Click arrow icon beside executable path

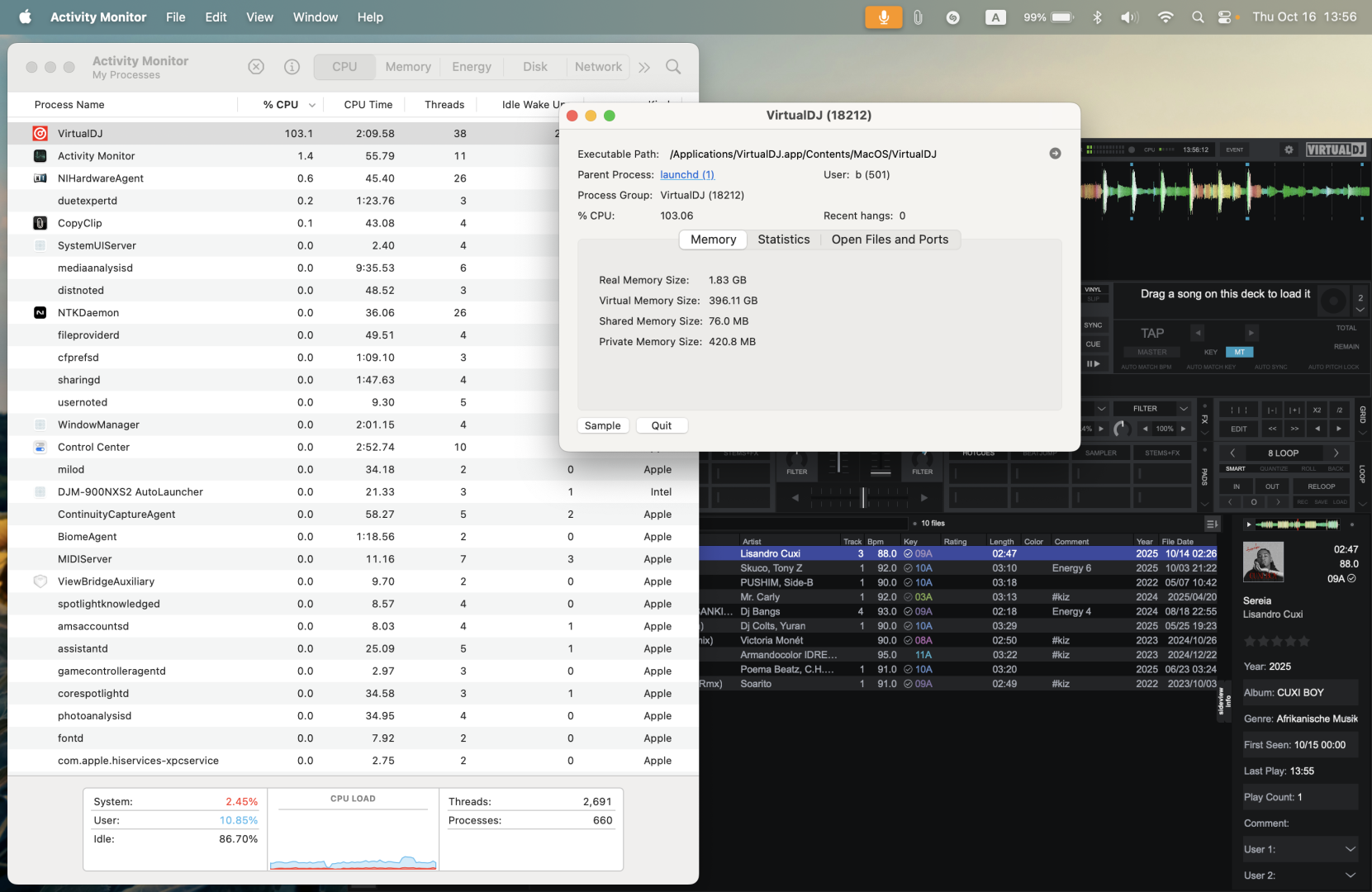(x=1055, y=154)
